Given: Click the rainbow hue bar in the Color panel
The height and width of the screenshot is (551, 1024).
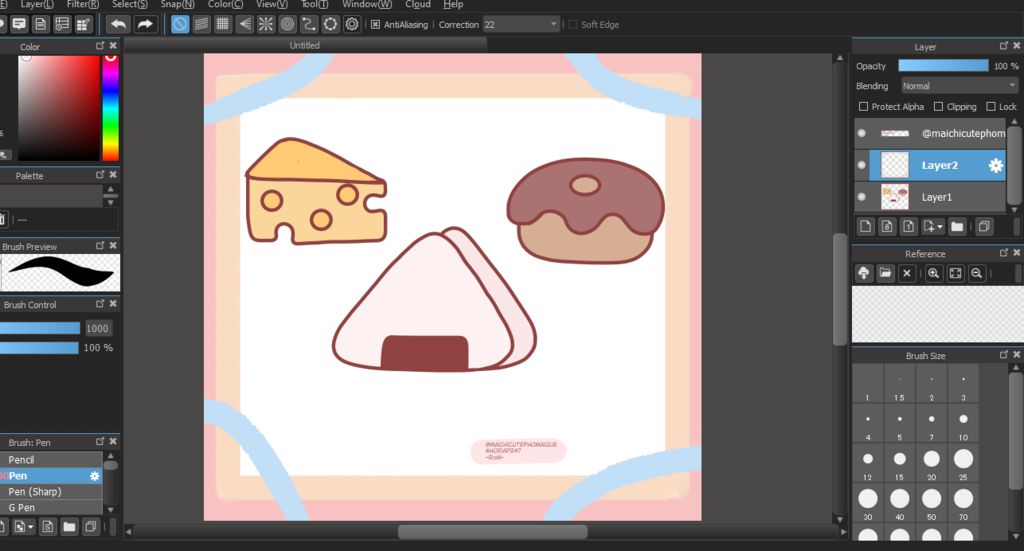Looking at the screenshot, I should [x=110, y=108].
